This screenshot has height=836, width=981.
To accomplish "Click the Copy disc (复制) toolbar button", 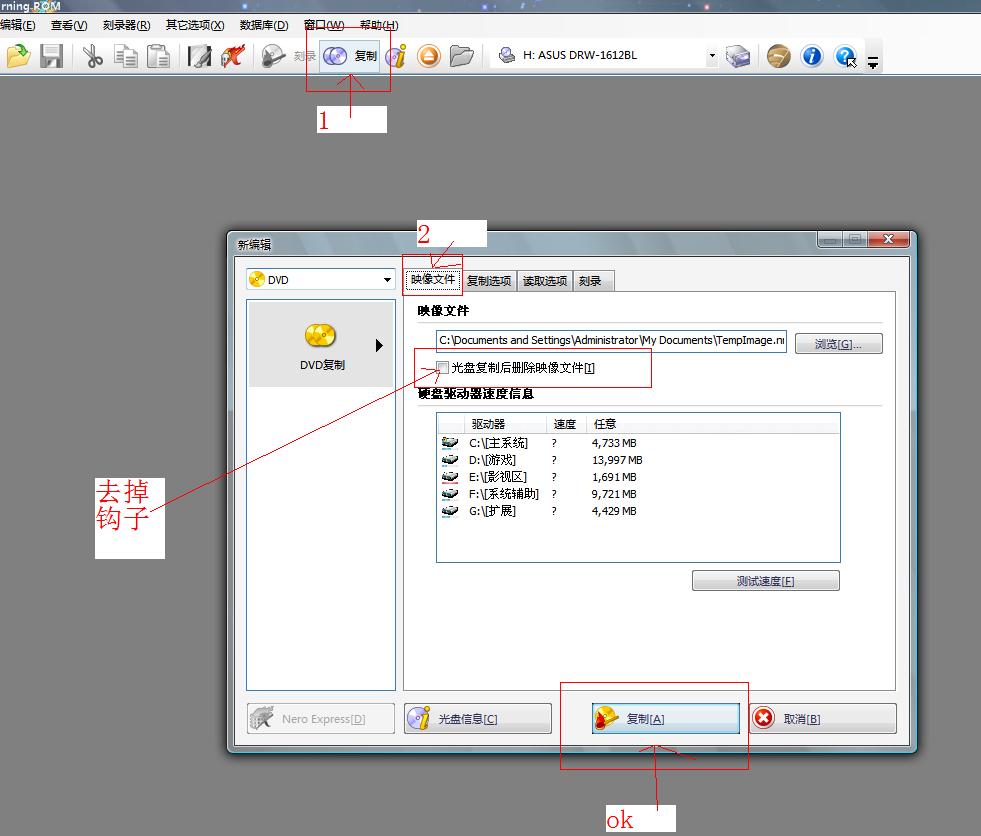I will [x=350, y=56].
